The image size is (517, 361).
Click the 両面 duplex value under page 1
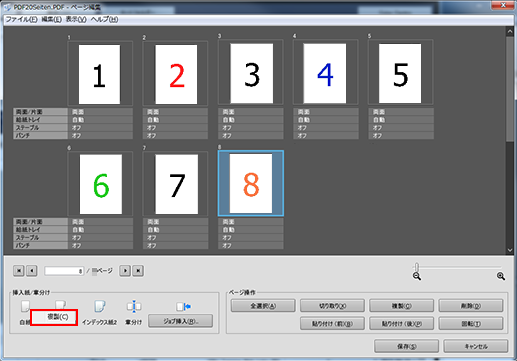click(x=100, y=112)
